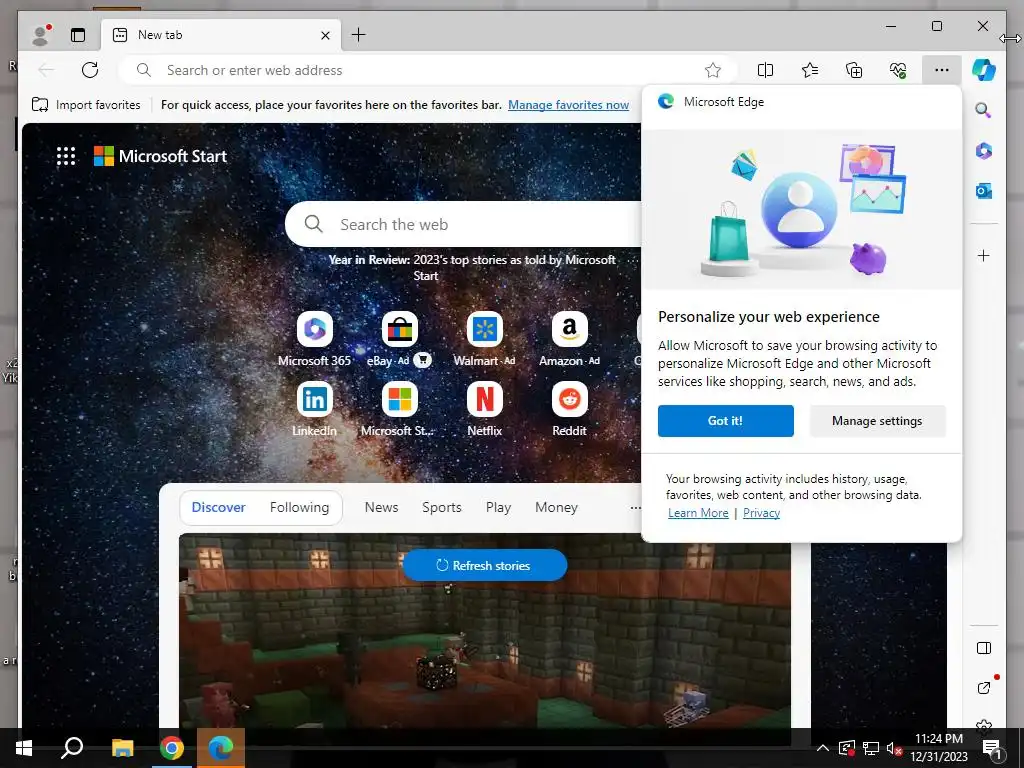Open the sidebar Microsoft 365 icon
This screenshot has height=768, width=1024.
click(x=984, y=151)
